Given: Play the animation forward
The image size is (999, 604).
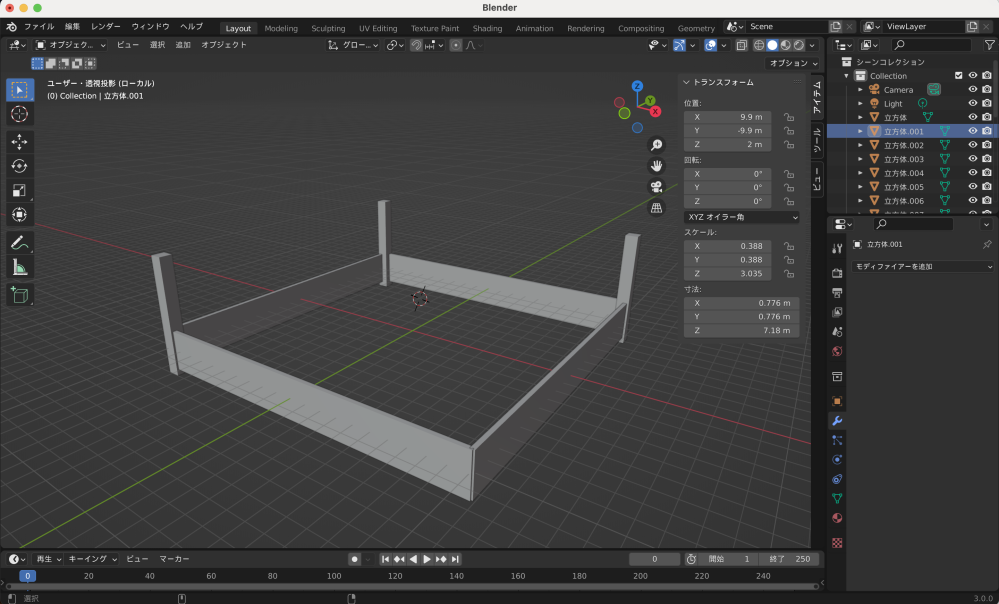Looking at the screenshot, I should tap(427, 559).
